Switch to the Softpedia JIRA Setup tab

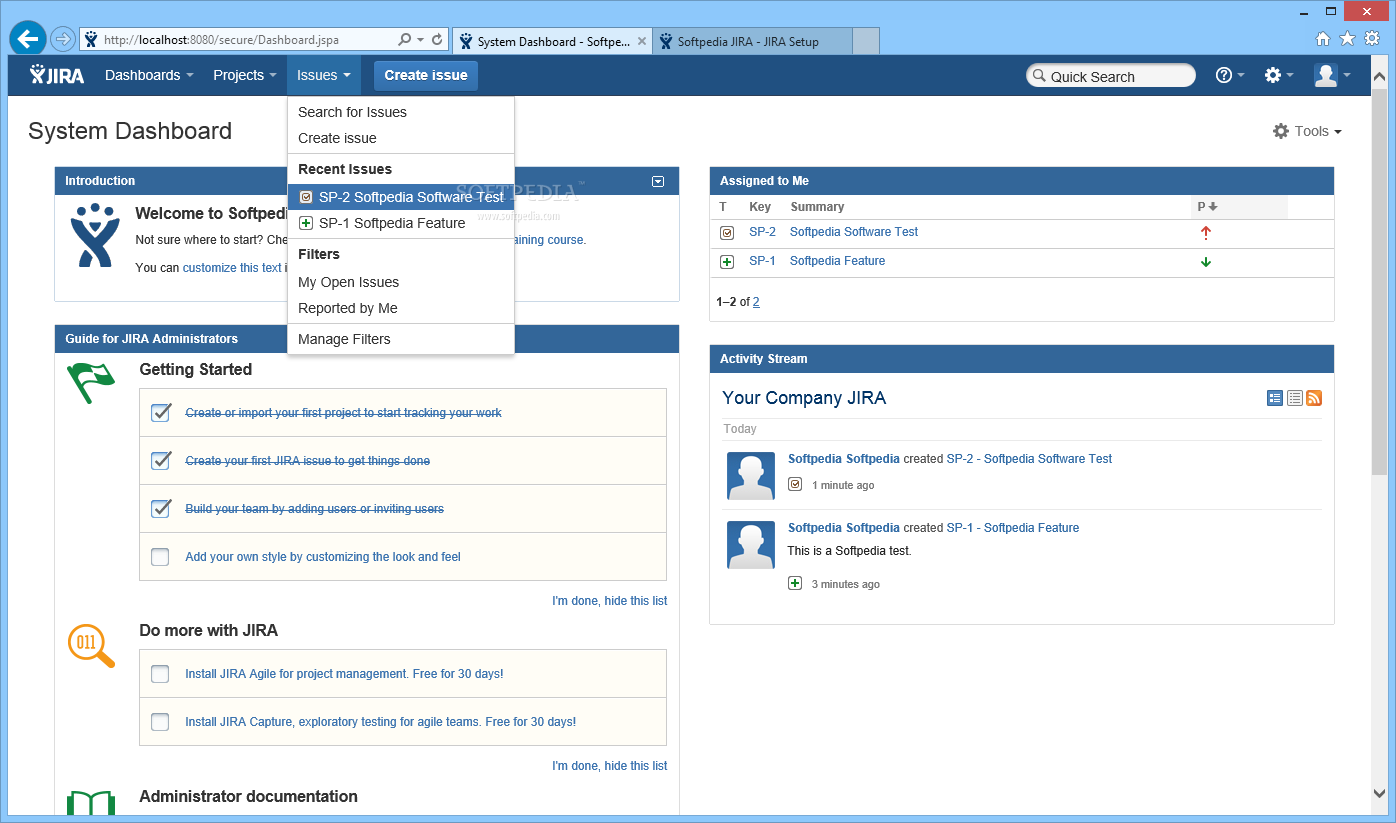[752, 41]
